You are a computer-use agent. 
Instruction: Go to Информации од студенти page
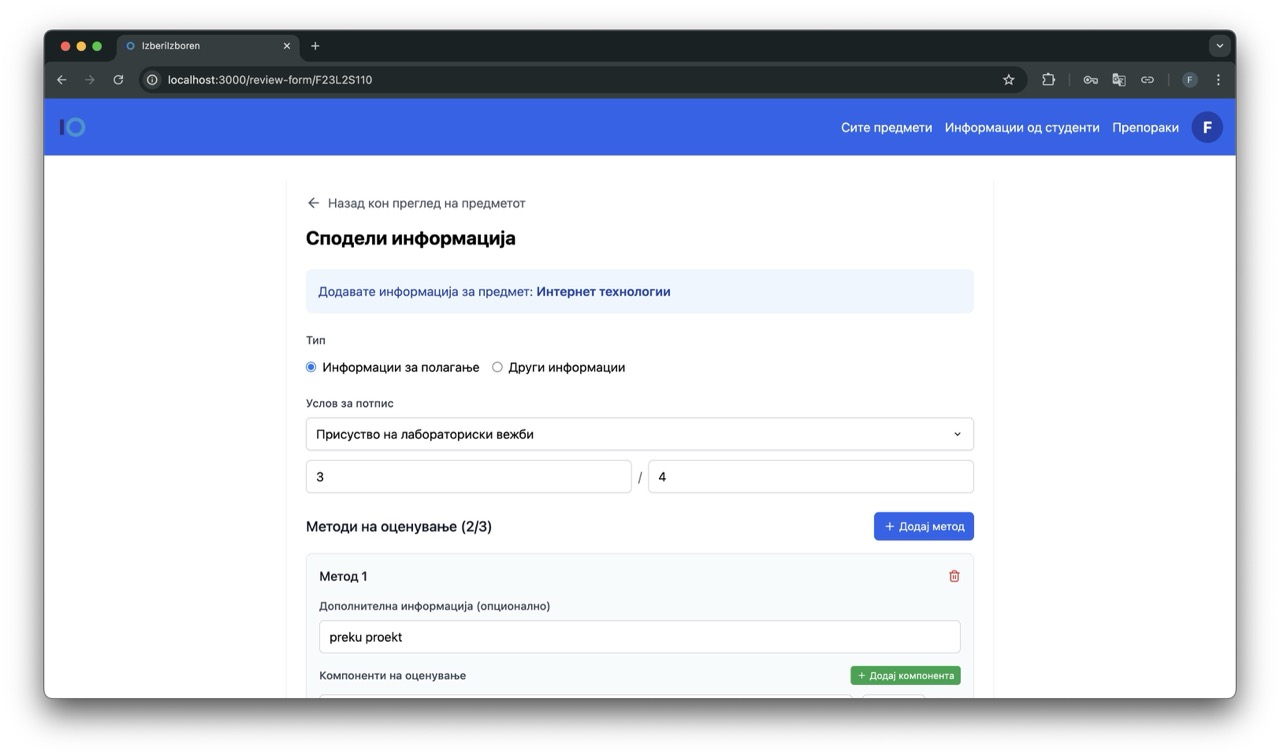point(1021,127)
